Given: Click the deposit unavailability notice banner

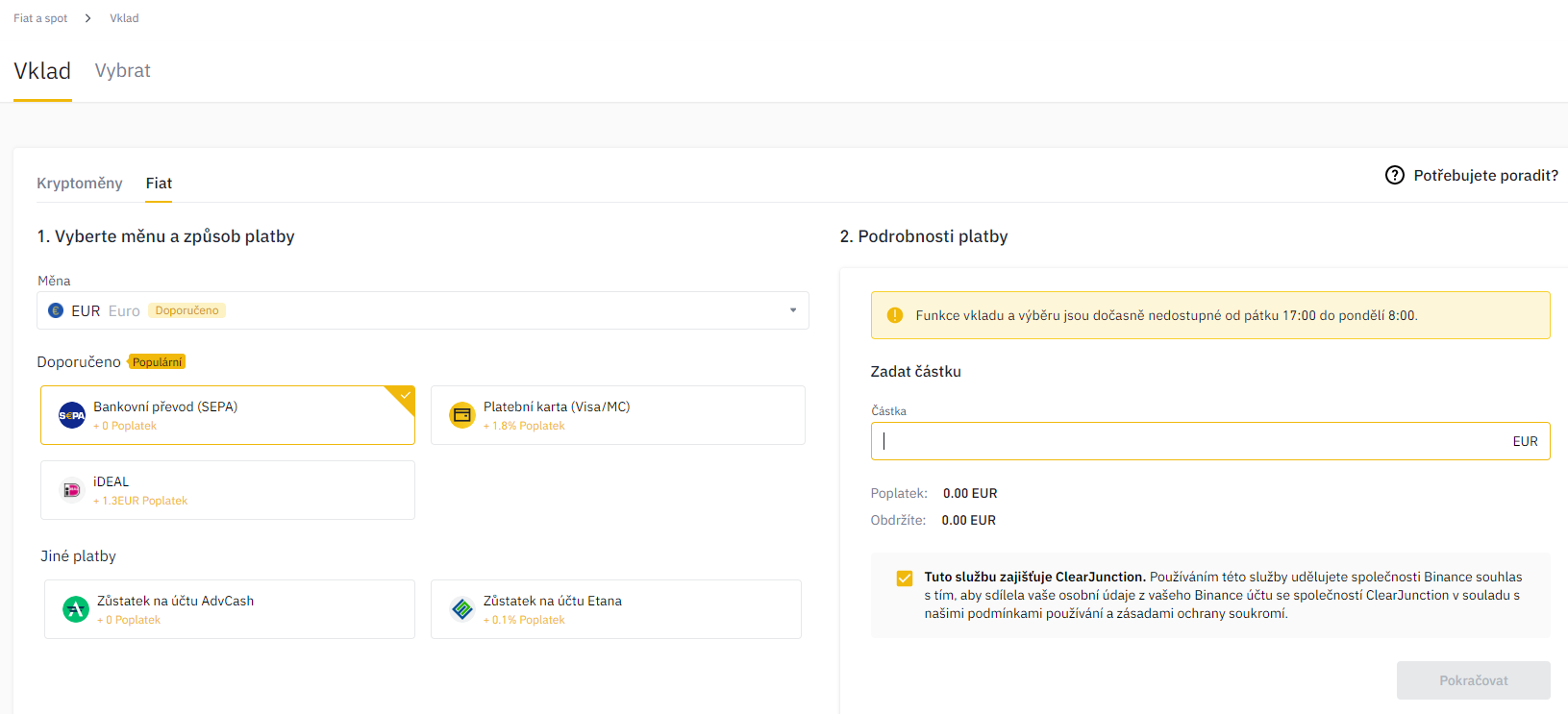Looking at the screenshot, I should [1210, 315].
